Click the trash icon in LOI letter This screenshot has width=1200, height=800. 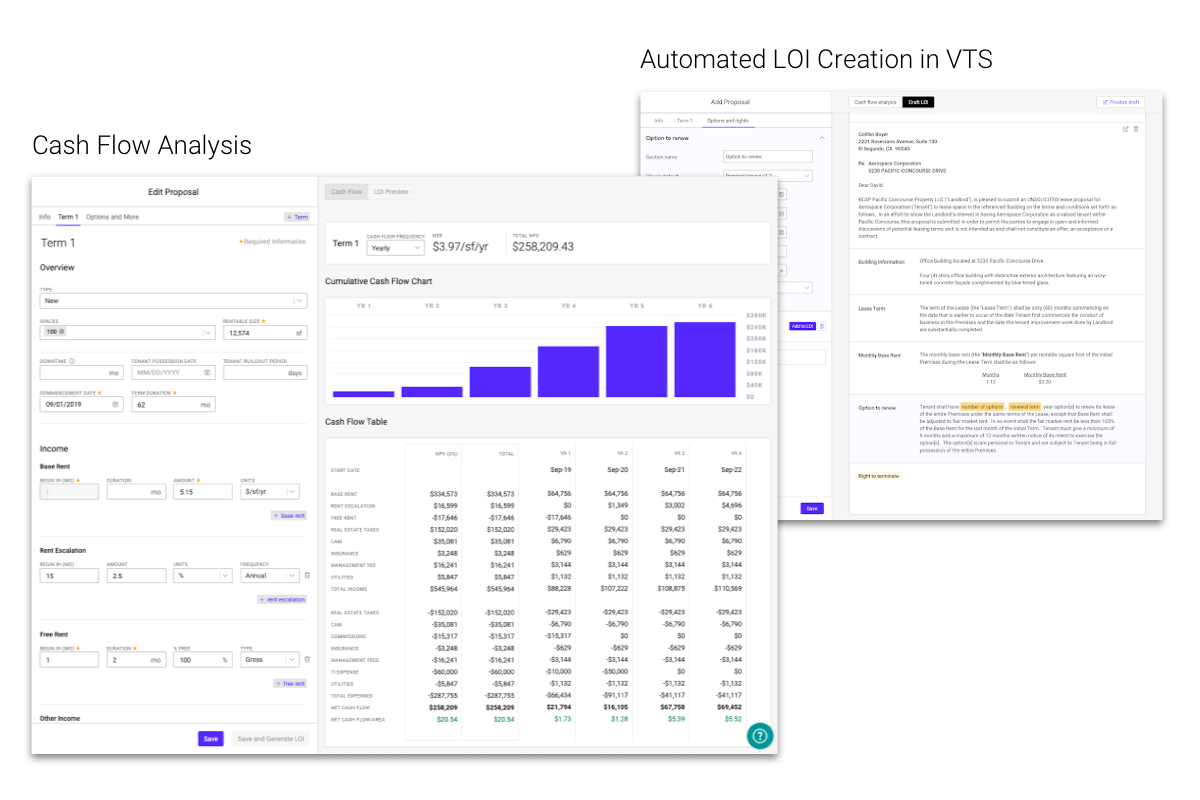click(x=1136, y=129)
